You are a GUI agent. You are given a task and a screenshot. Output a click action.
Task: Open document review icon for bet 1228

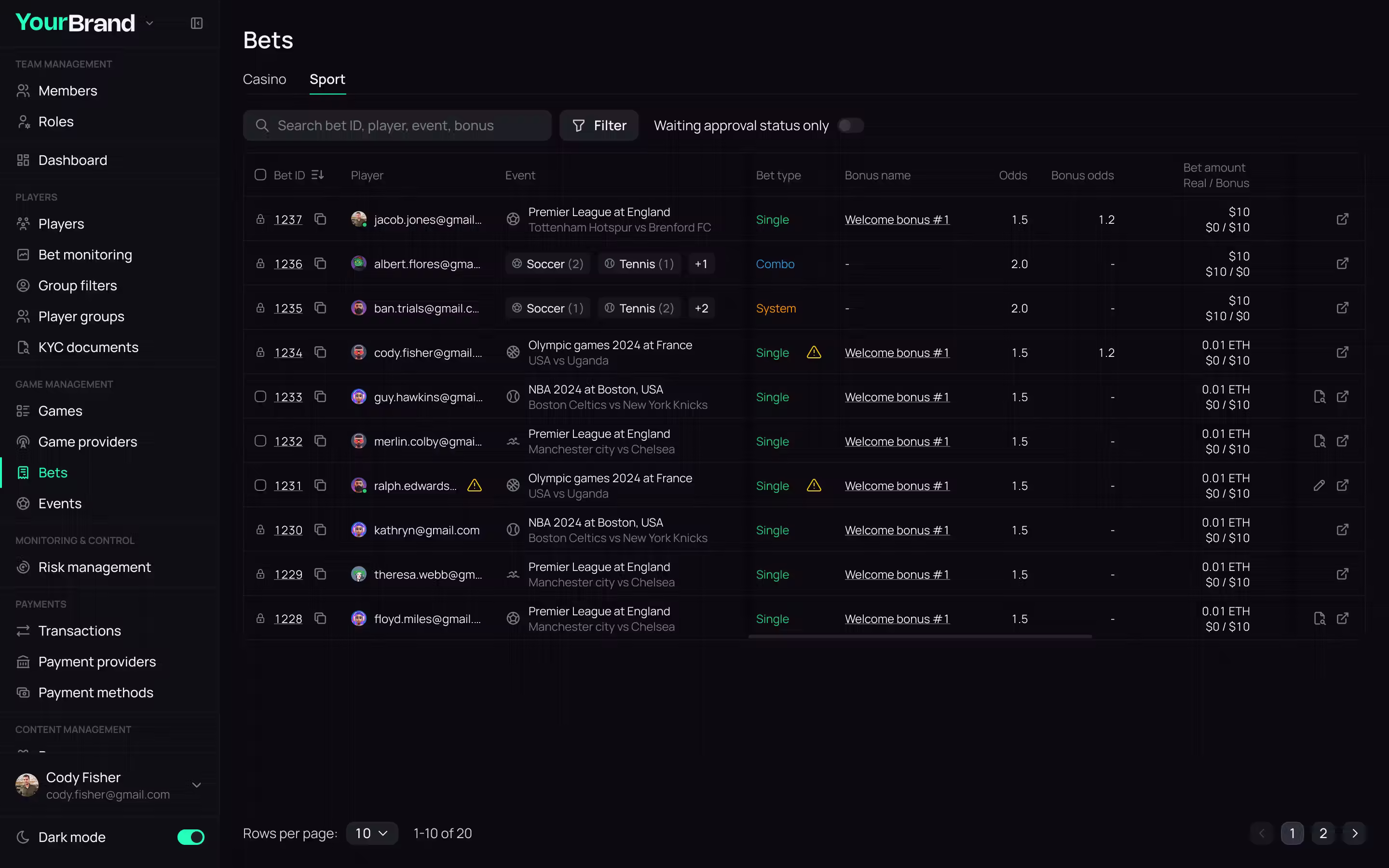[1319, 618]
